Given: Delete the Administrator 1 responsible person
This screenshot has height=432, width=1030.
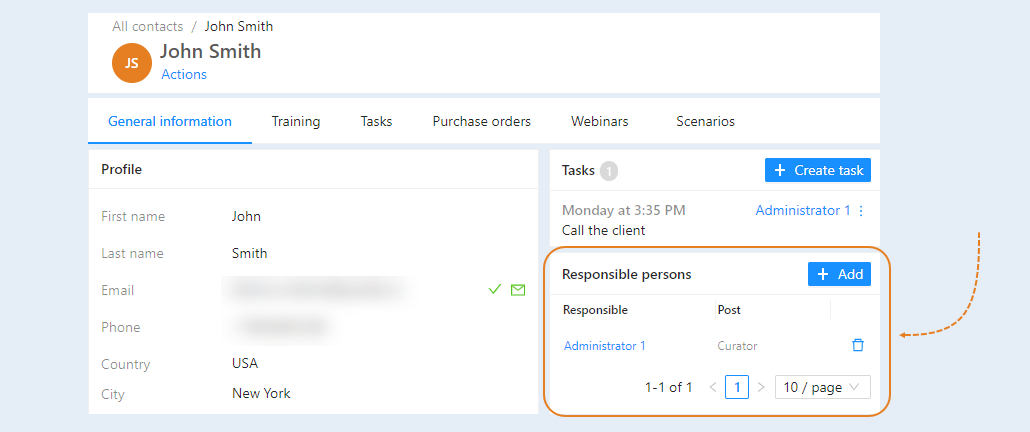Looking at the screenshot, I should 857,345.
